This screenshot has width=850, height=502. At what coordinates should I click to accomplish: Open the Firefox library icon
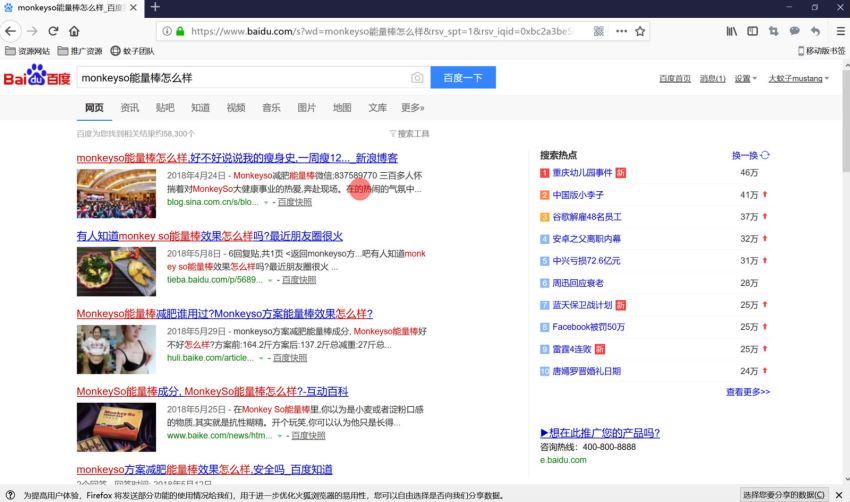[732, 31]
